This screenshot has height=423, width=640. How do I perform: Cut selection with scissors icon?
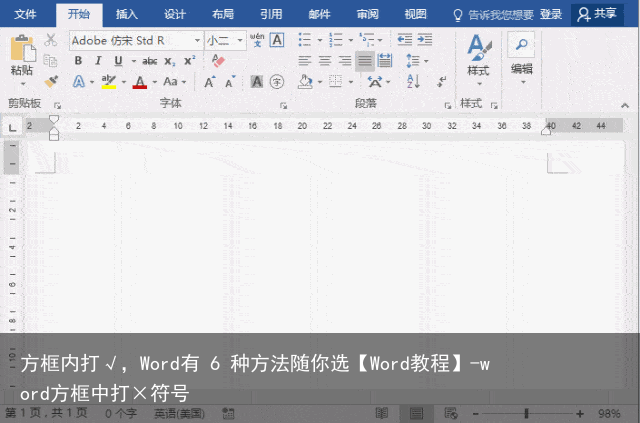(x=51, y=40)
